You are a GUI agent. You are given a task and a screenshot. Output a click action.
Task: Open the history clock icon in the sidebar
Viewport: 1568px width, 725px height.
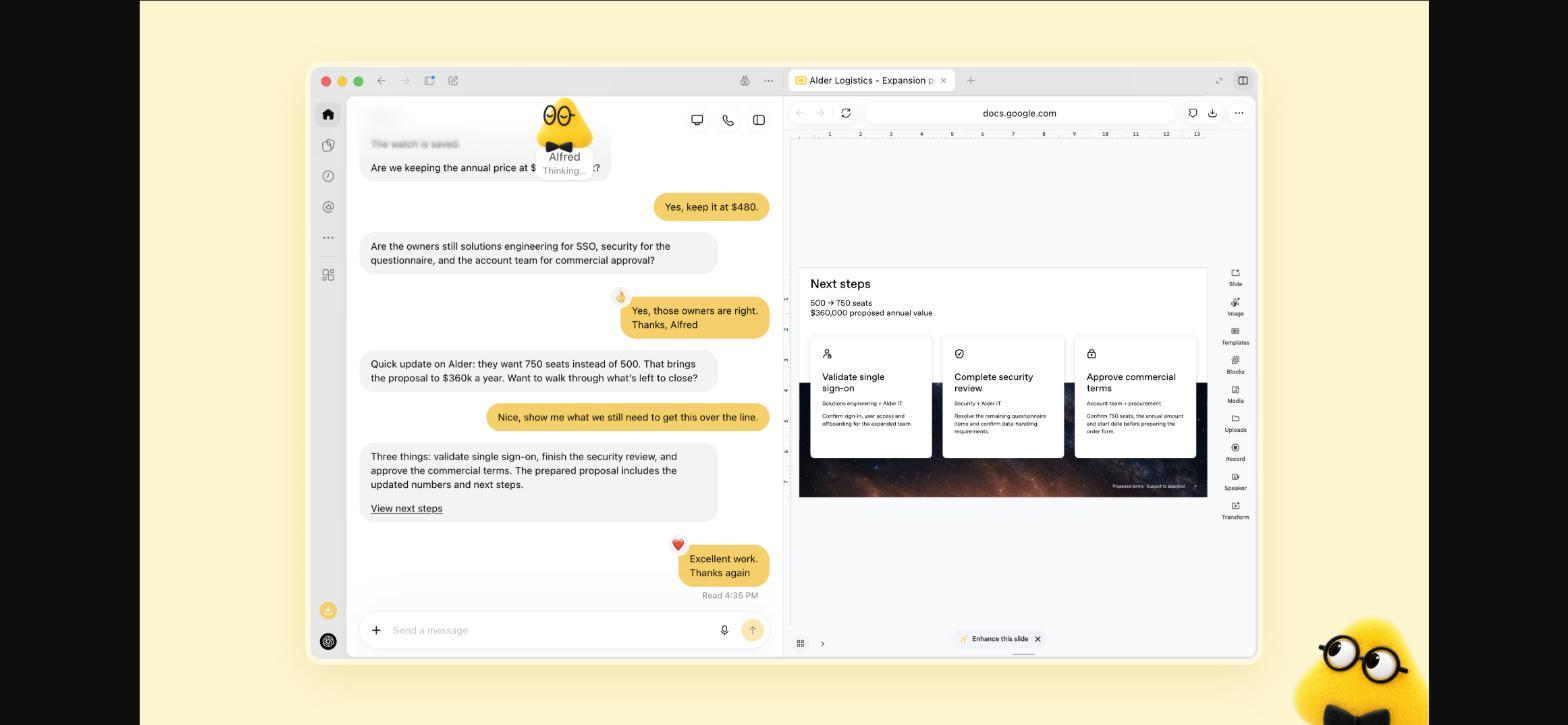pyautogui.click(x=328, y=176)
